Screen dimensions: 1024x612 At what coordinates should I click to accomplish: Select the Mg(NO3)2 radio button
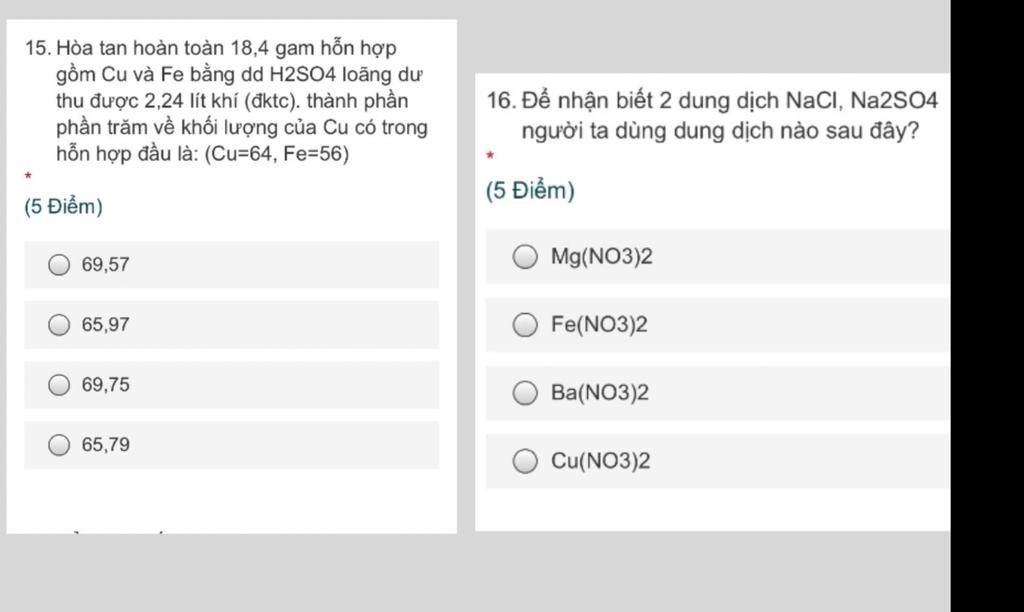coord(525,257)
